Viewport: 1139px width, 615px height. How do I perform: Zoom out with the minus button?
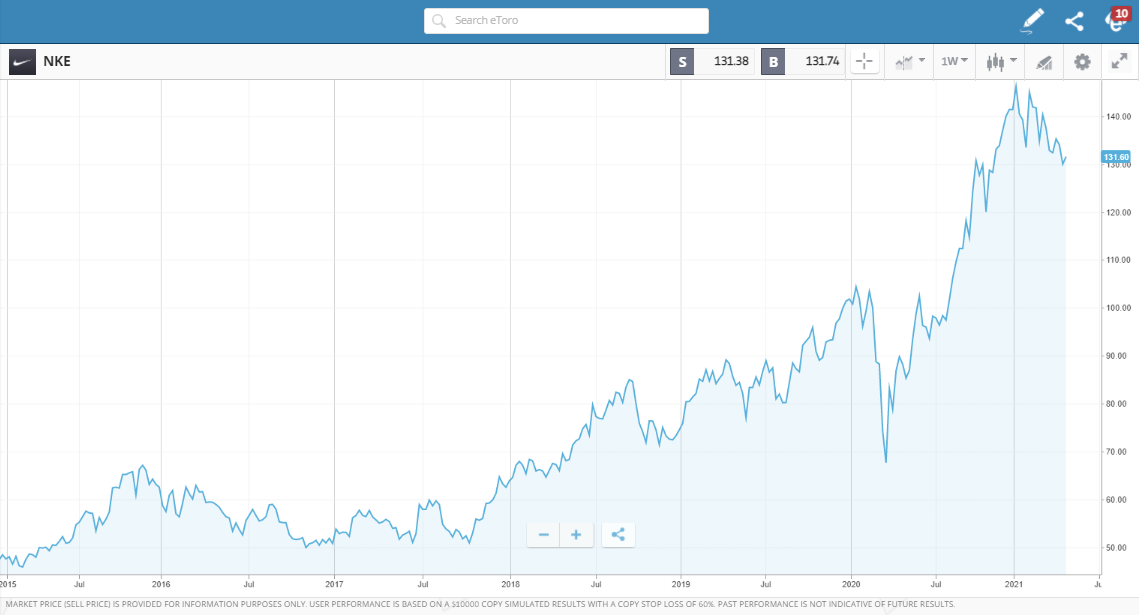[543, 534]
